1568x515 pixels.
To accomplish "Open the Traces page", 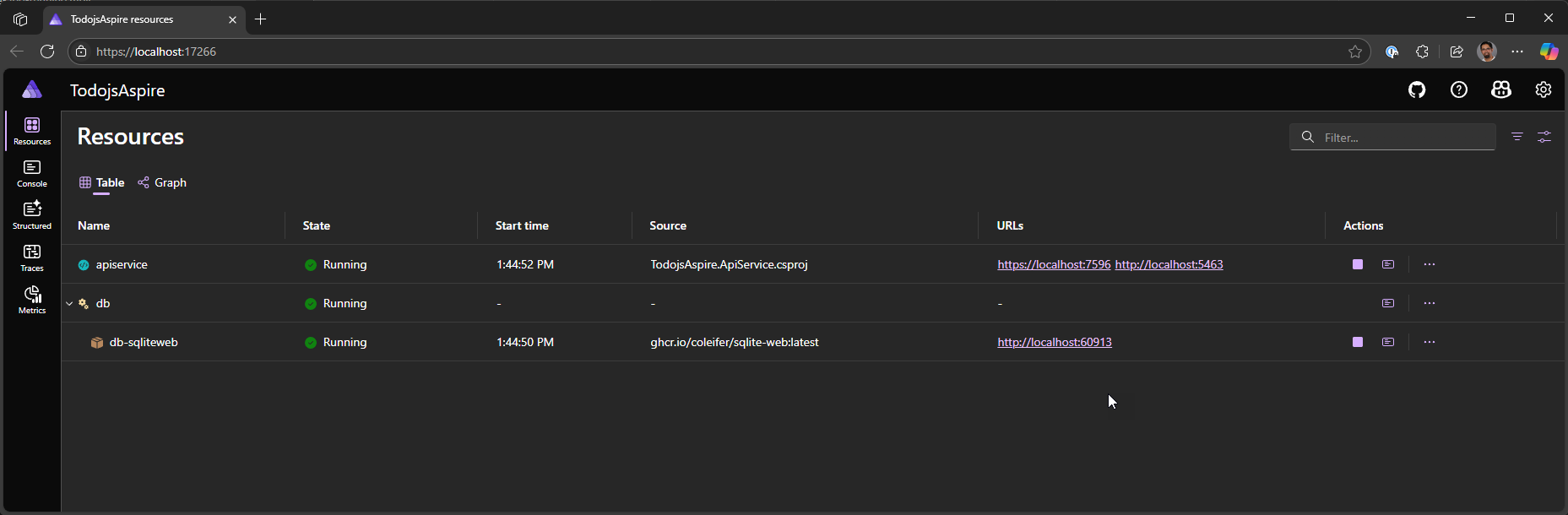I will (x=32, y=257).
